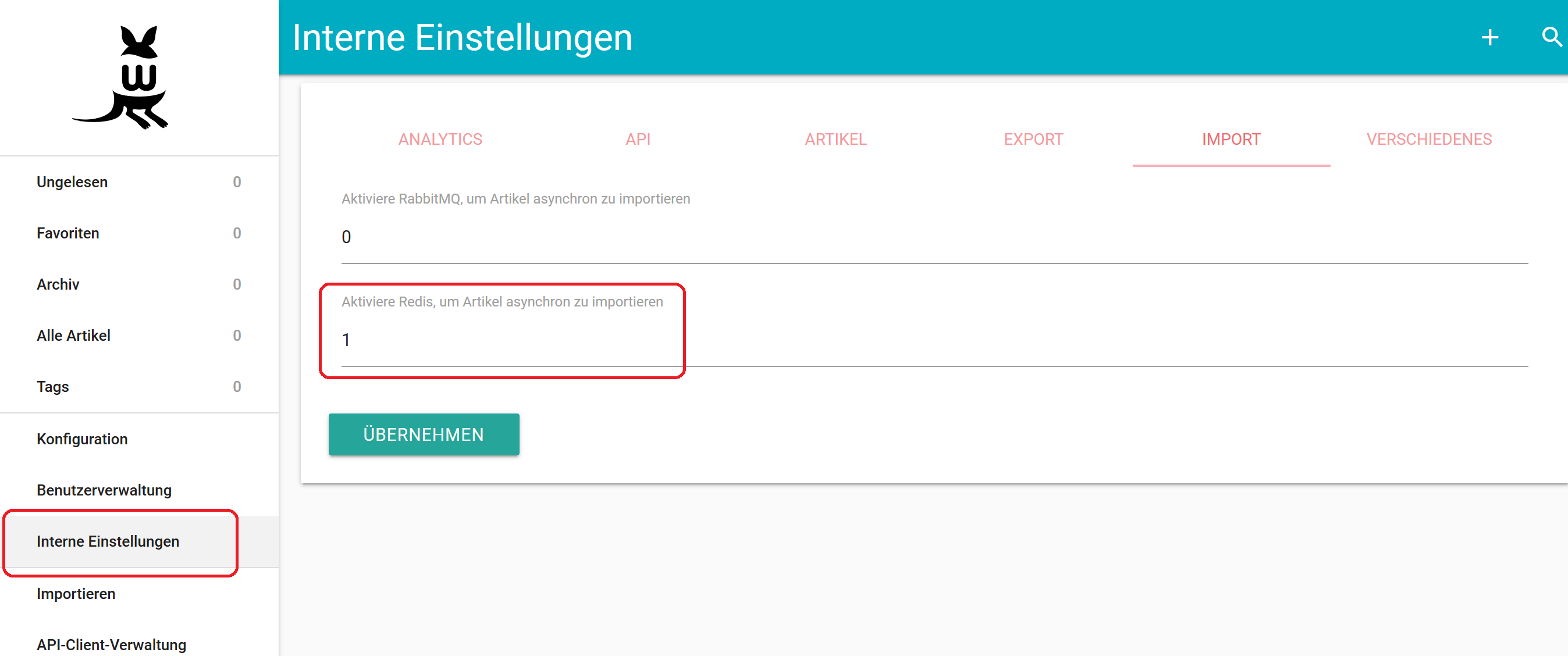Select Importieren in the sidebar
The height and width of the screenshot is (656, 1568).
point(76,593)
